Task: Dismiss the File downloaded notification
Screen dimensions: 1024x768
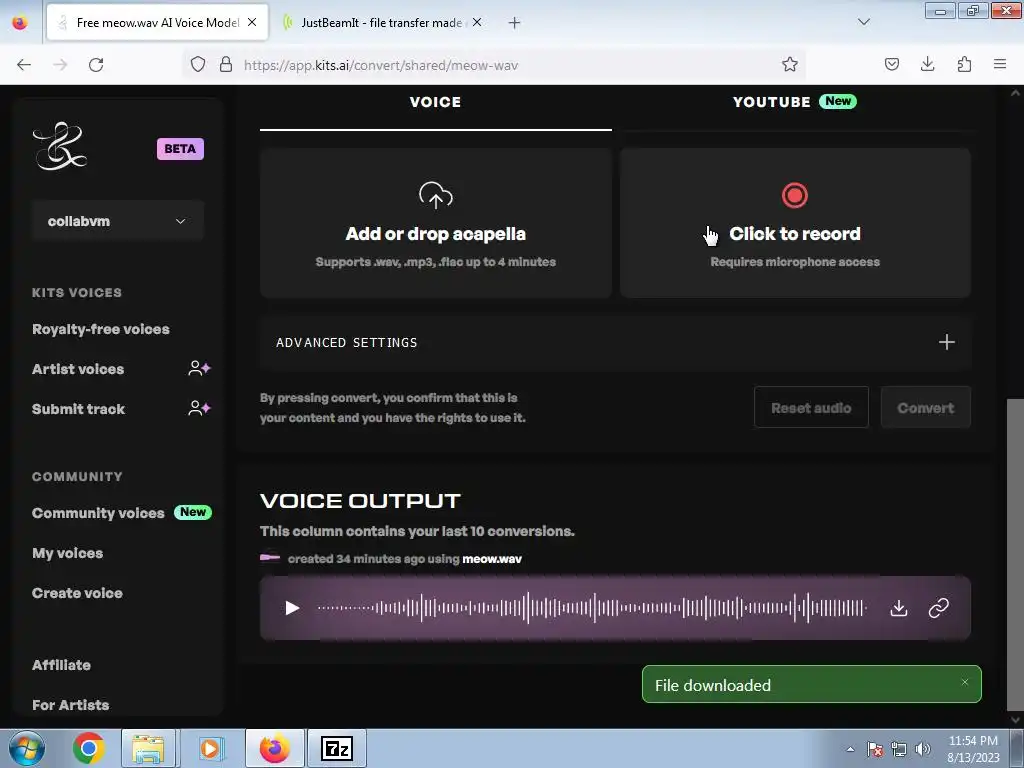Action: (x=965, y=682)
